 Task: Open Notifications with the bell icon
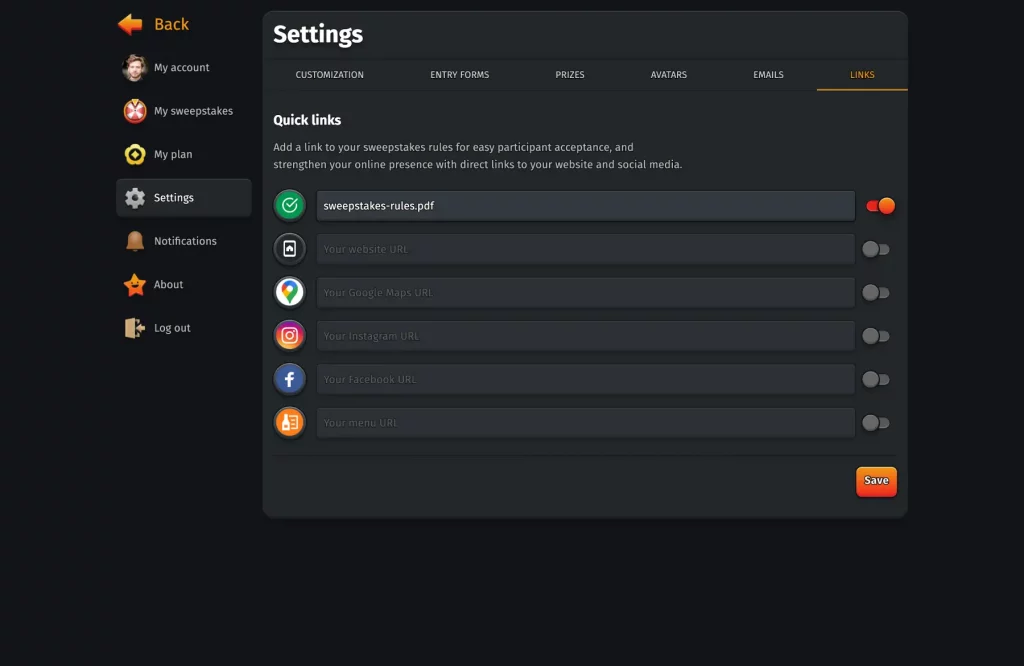tap(135, 241)
